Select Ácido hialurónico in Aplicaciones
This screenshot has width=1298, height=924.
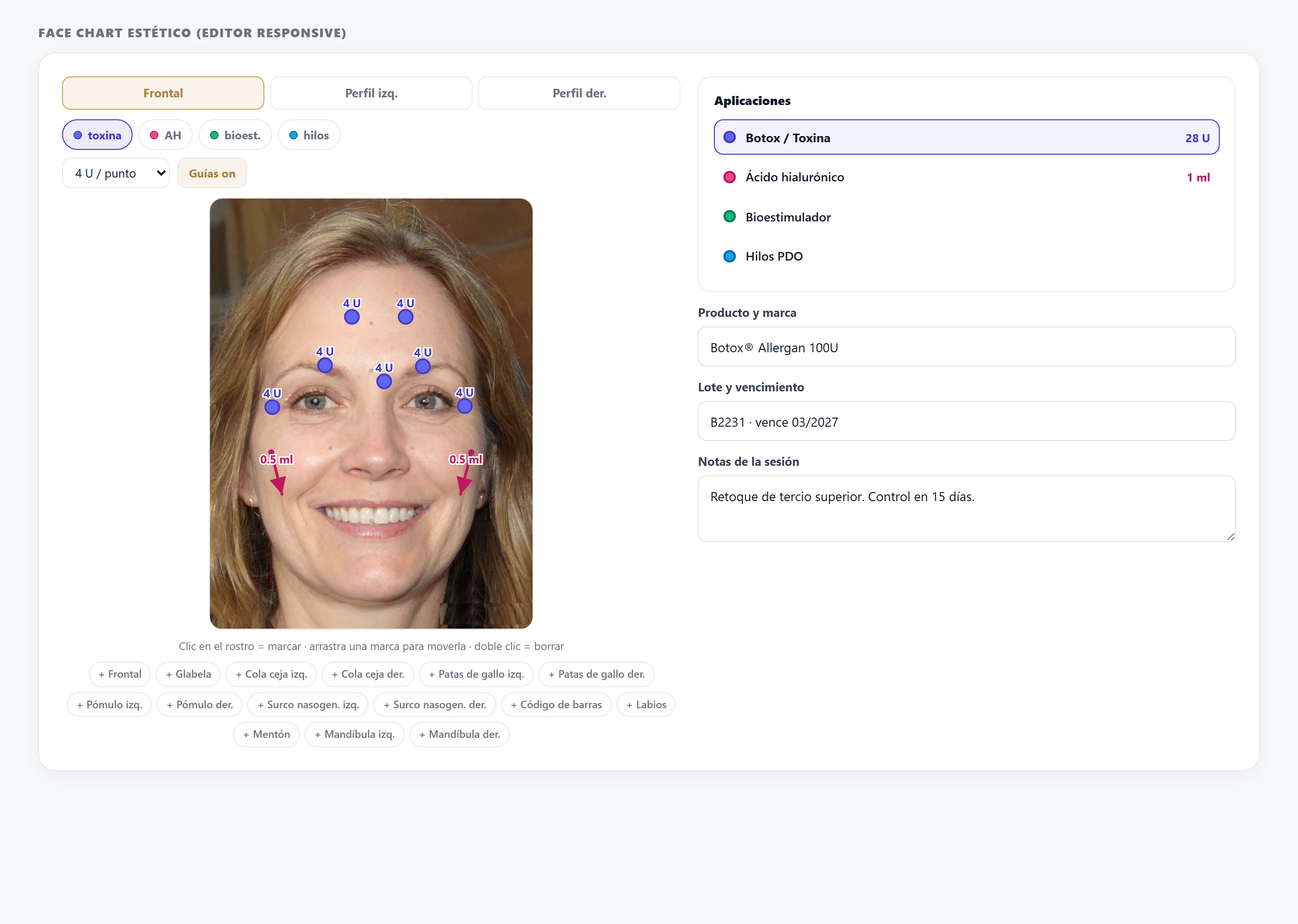(x=966, y=177)
